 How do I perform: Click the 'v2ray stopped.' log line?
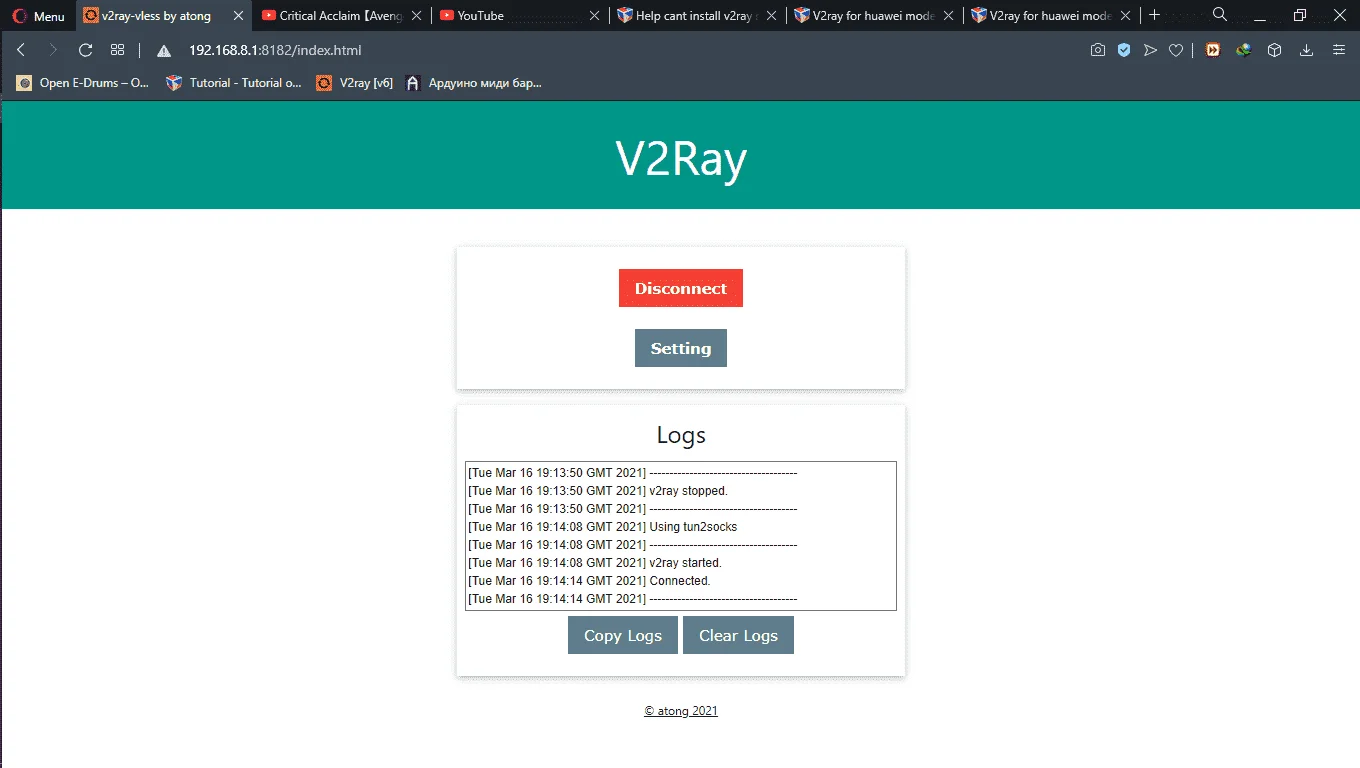pyautogui.click(x=598, y=491)
